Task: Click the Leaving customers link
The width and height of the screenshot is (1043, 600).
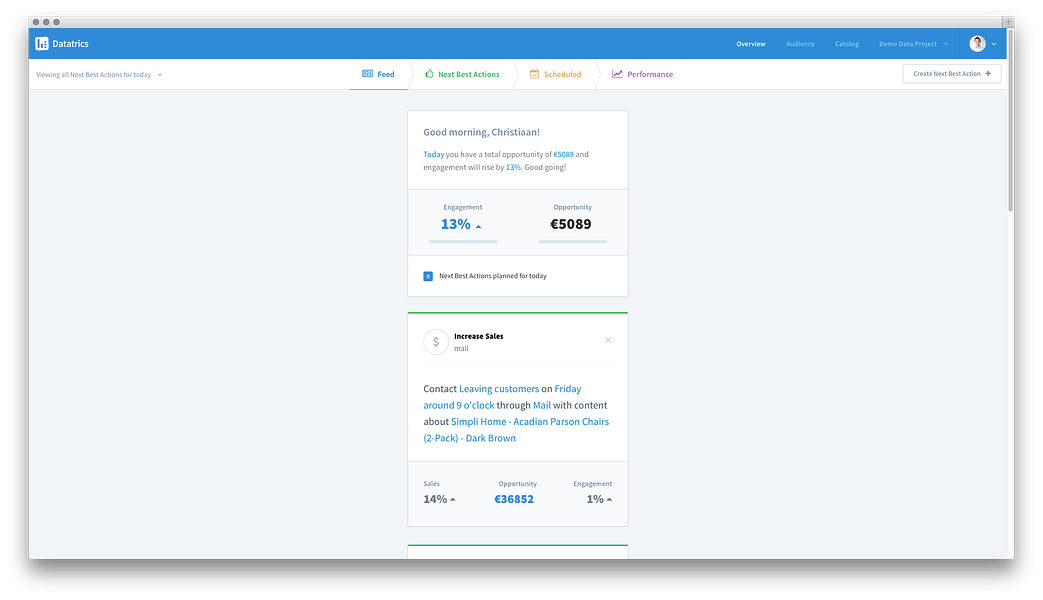Action: click(499, 388)
